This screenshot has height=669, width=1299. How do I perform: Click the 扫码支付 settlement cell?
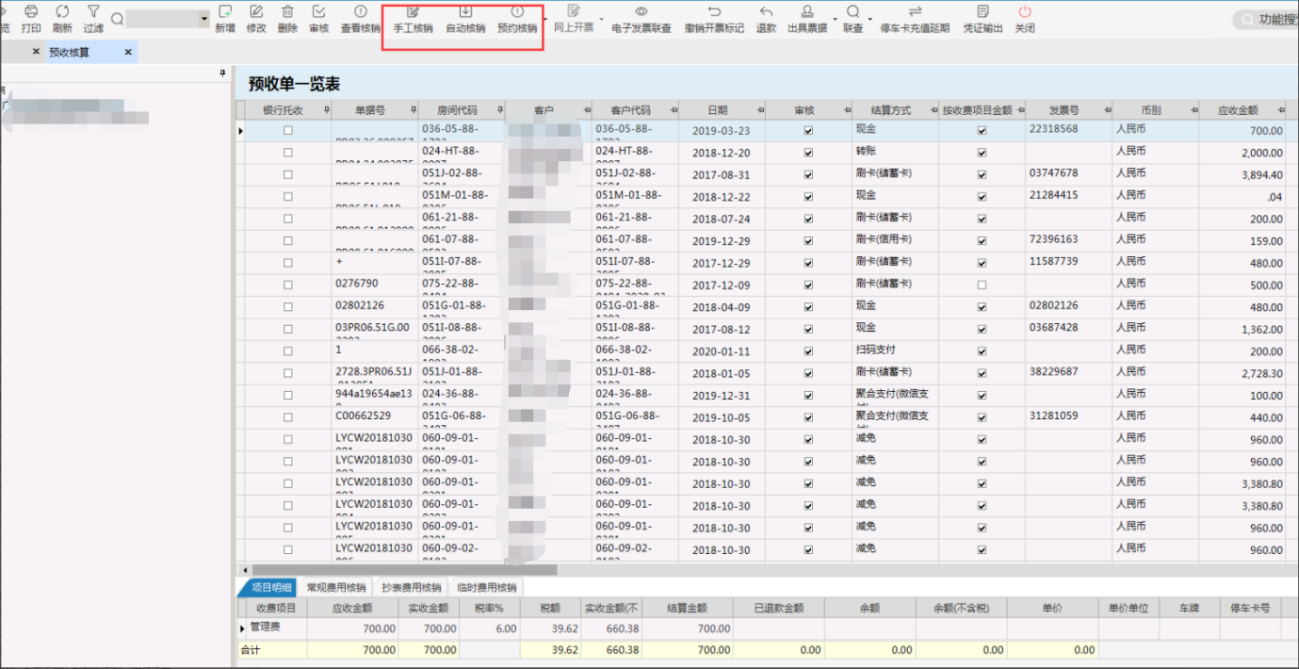(895, 350)
